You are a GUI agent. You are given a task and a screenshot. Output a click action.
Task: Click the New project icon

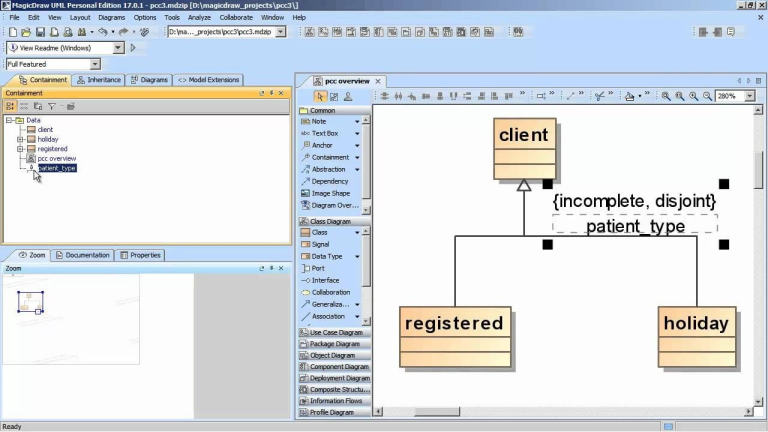(x=13, y=32)
